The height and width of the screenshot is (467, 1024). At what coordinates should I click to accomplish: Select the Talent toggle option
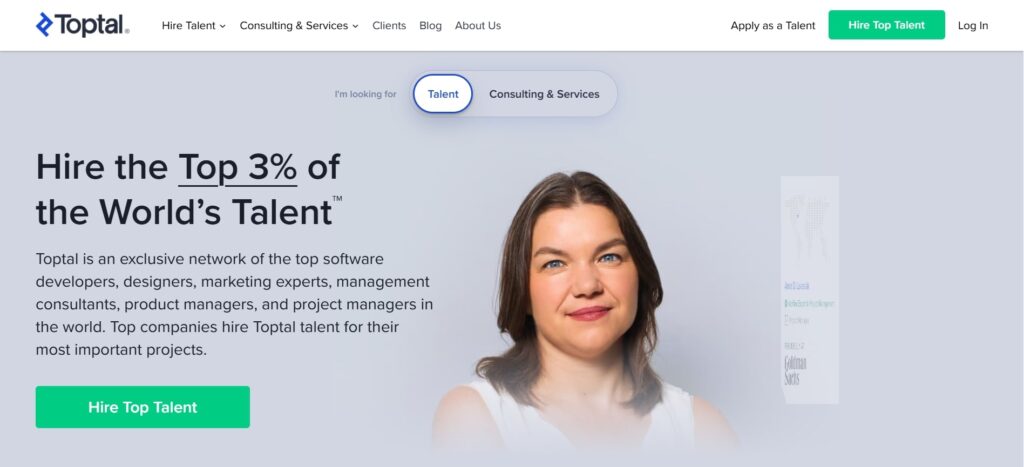point(443,93)
